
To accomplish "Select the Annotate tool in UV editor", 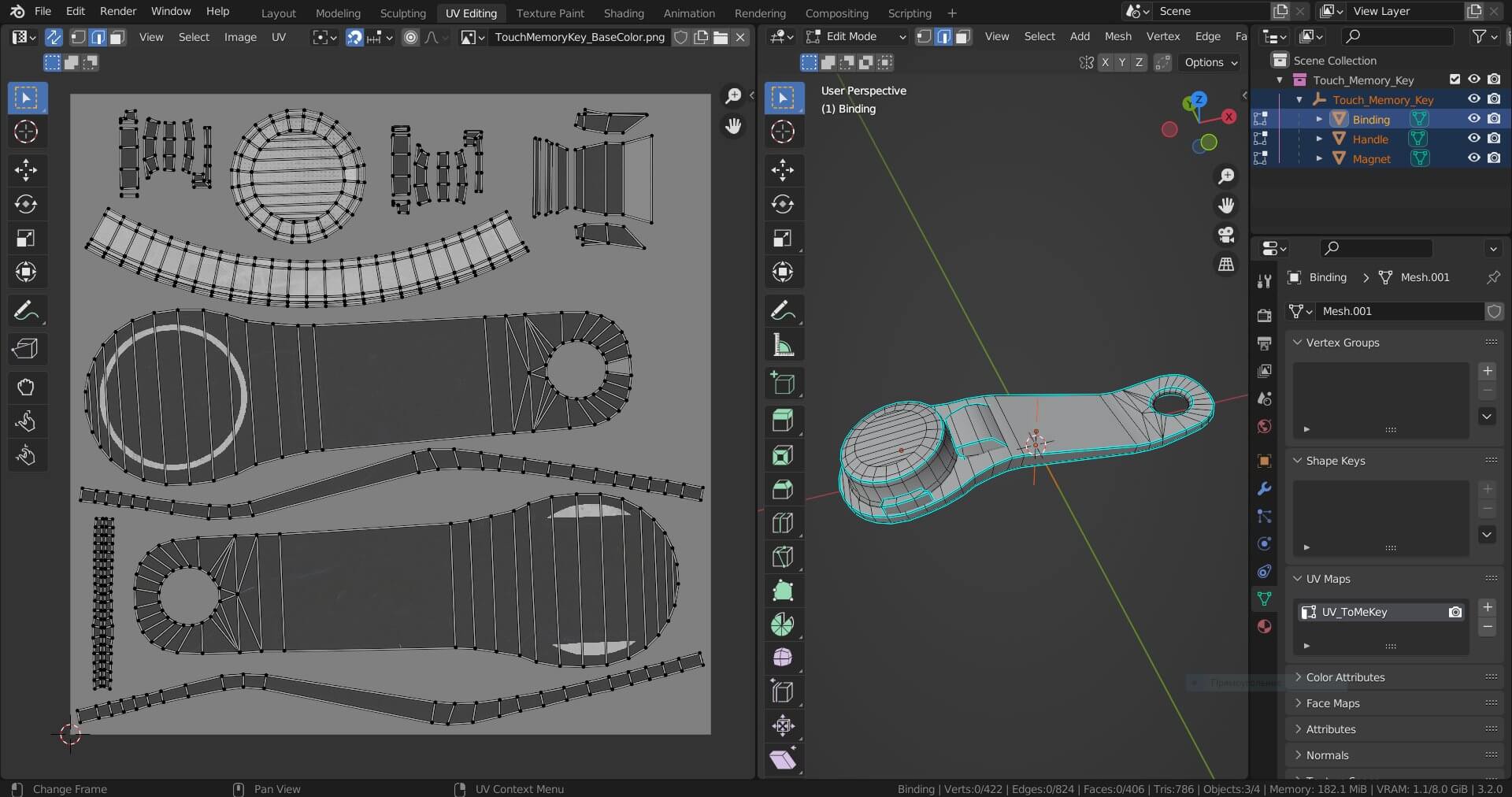I will [26, 311].
